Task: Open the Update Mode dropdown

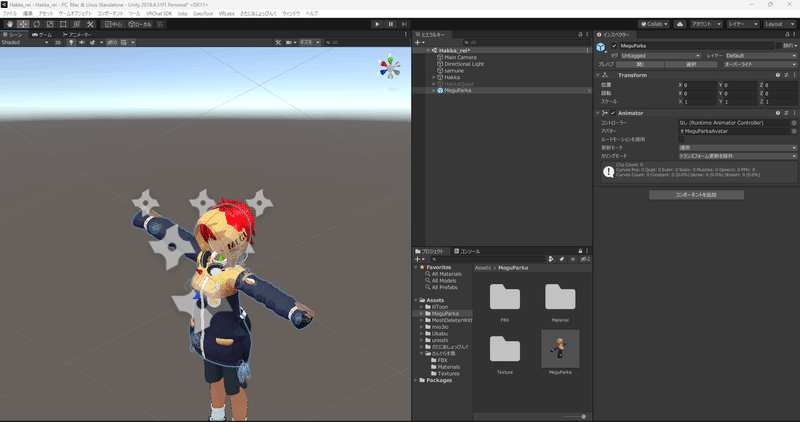Action: point(737,147)
